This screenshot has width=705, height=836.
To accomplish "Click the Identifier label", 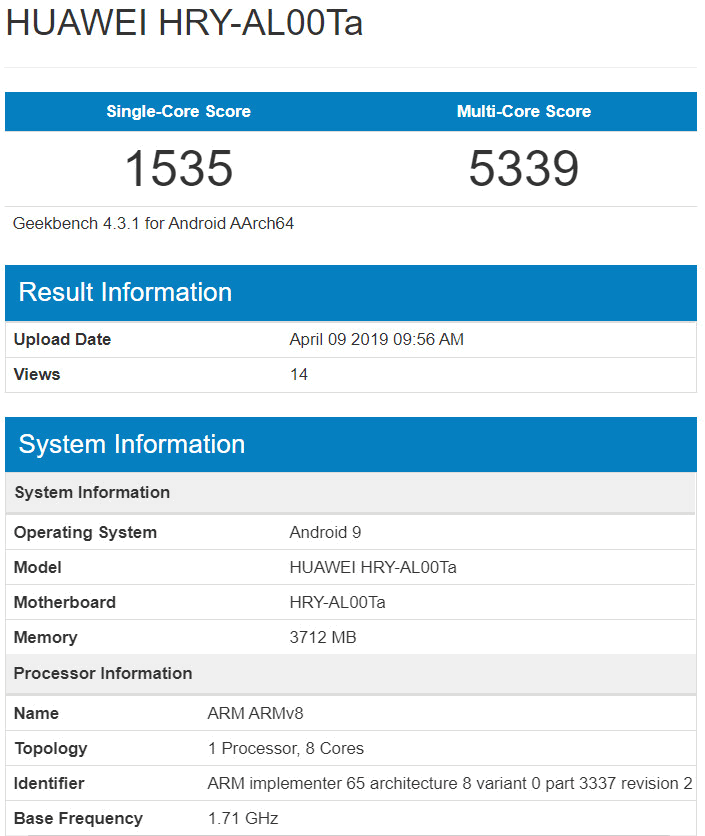I will coord(49,783).
